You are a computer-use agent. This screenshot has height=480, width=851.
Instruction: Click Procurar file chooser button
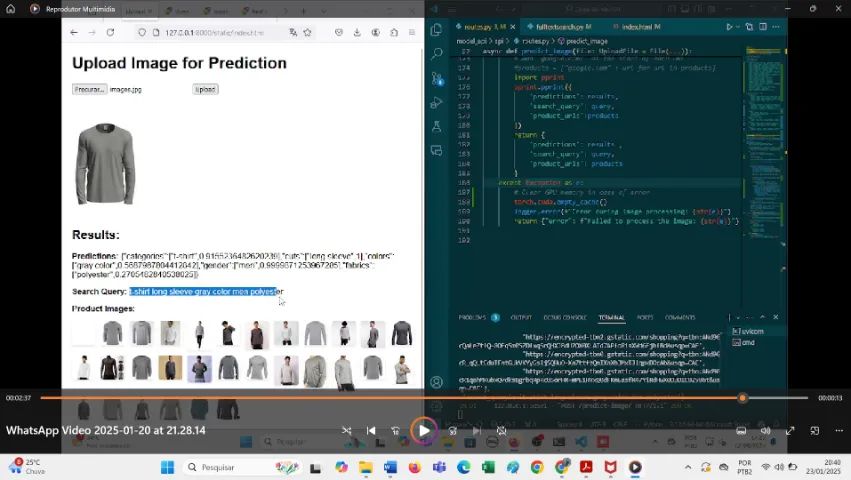point(90,89)
